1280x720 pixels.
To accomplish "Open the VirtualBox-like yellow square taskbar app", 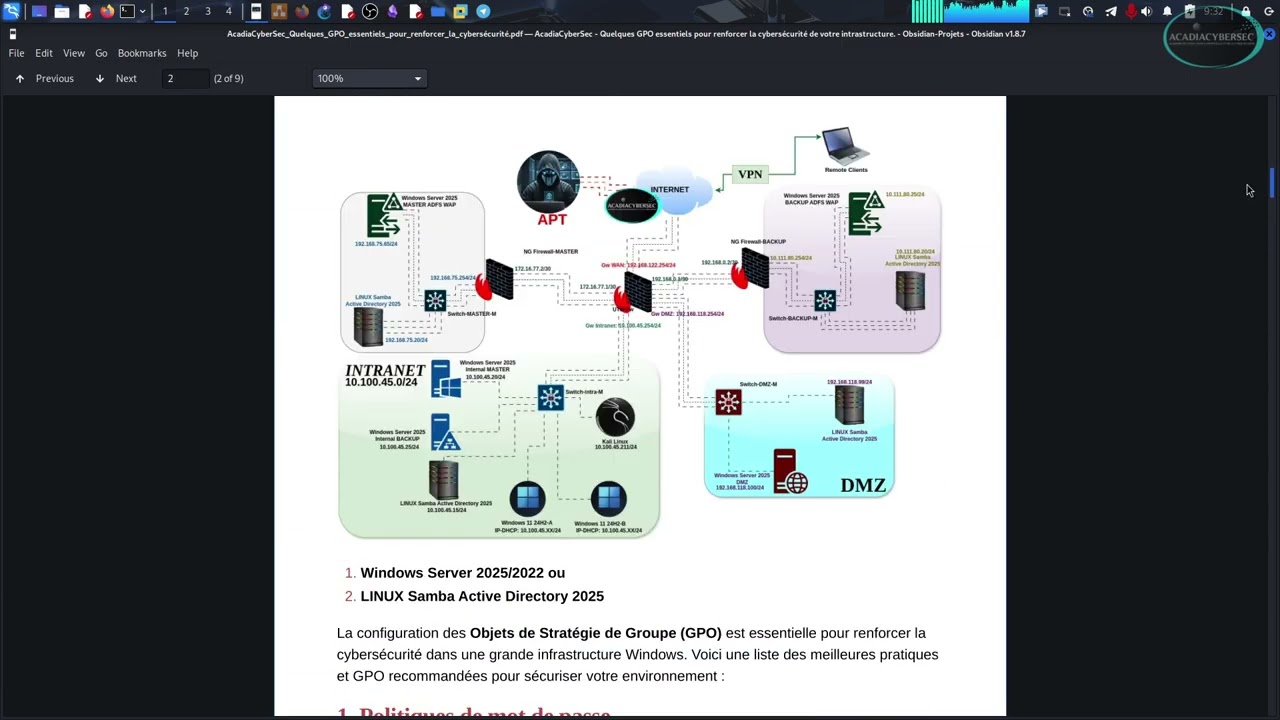I will pos(460,11).
